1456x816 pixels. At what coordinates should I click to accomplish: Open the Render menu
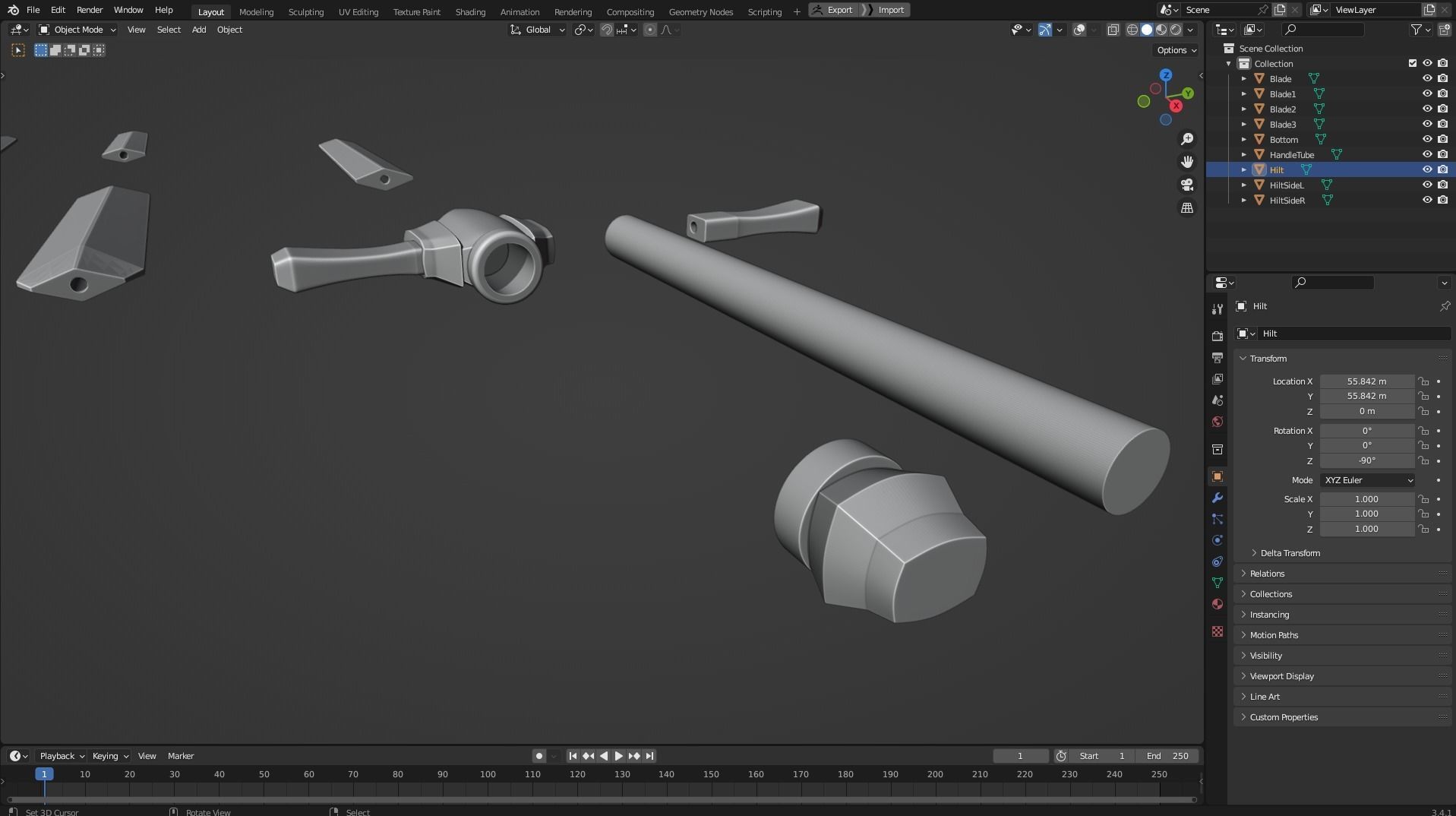pyautogui.click(x=90, y=10)
